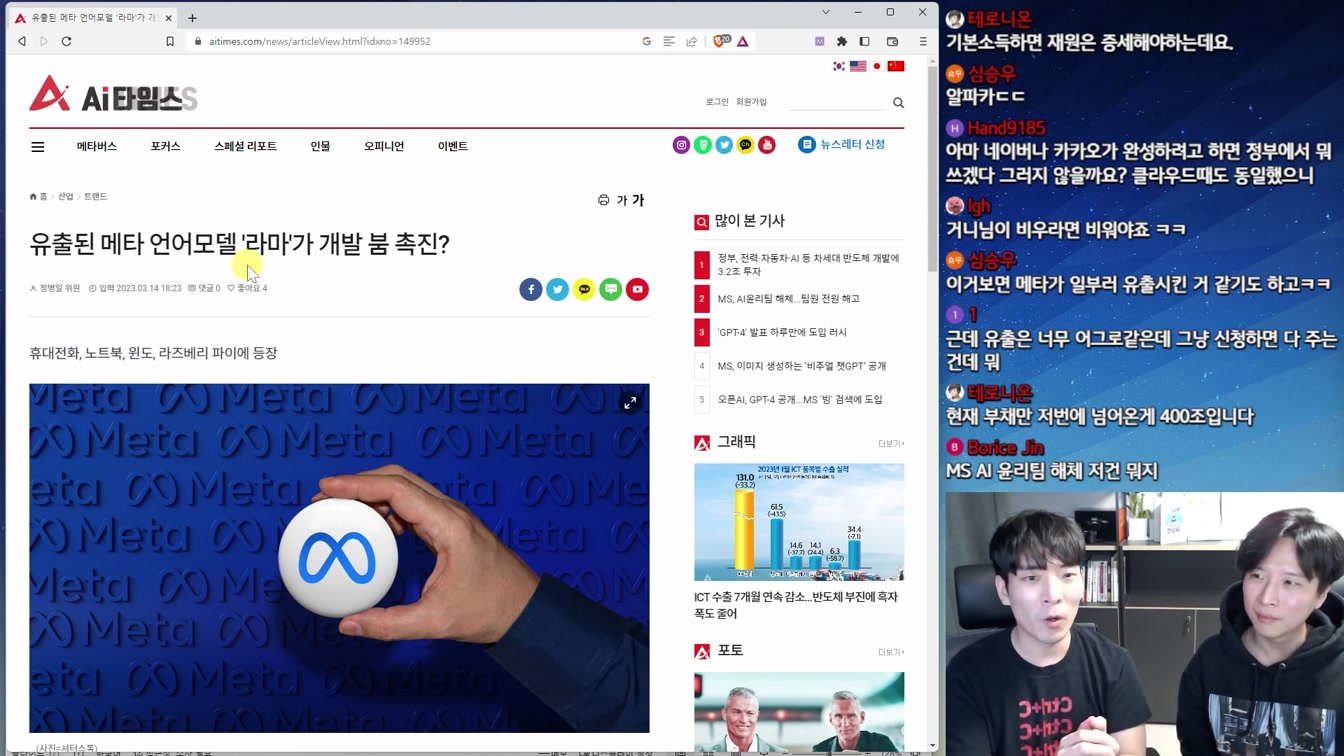1344x756 pixels.
Task: Click the search magnifier icon
Action: coord(898,103)
